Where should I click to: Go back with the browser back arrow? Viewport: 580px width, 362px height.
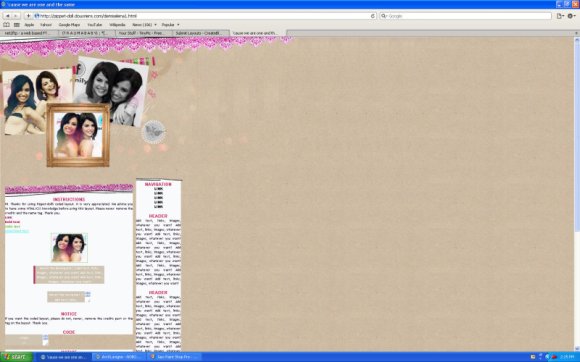pyautogui.click(x=7, y=16)
